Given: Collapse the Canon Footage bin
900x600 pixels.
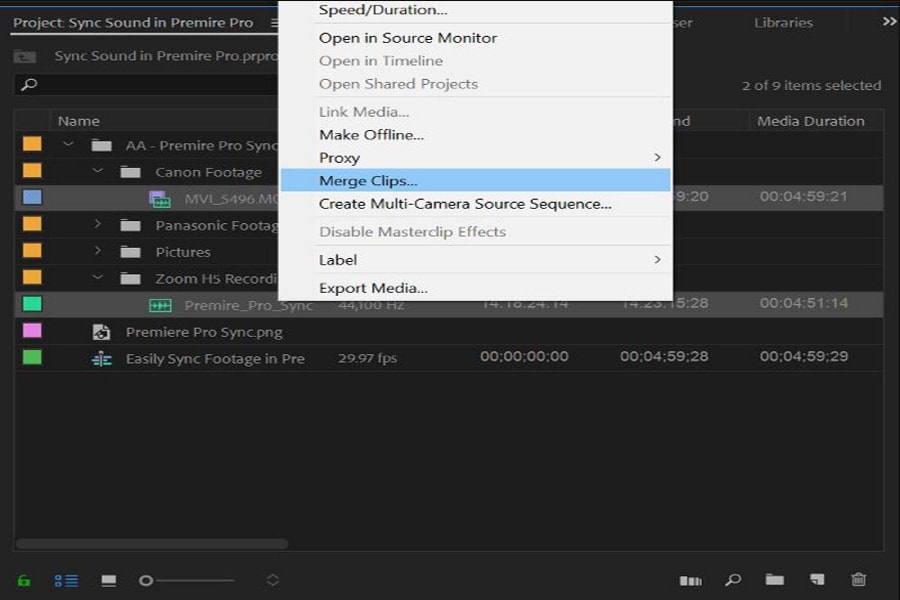Looking at the screenshot, I should (x=98, y=171).
